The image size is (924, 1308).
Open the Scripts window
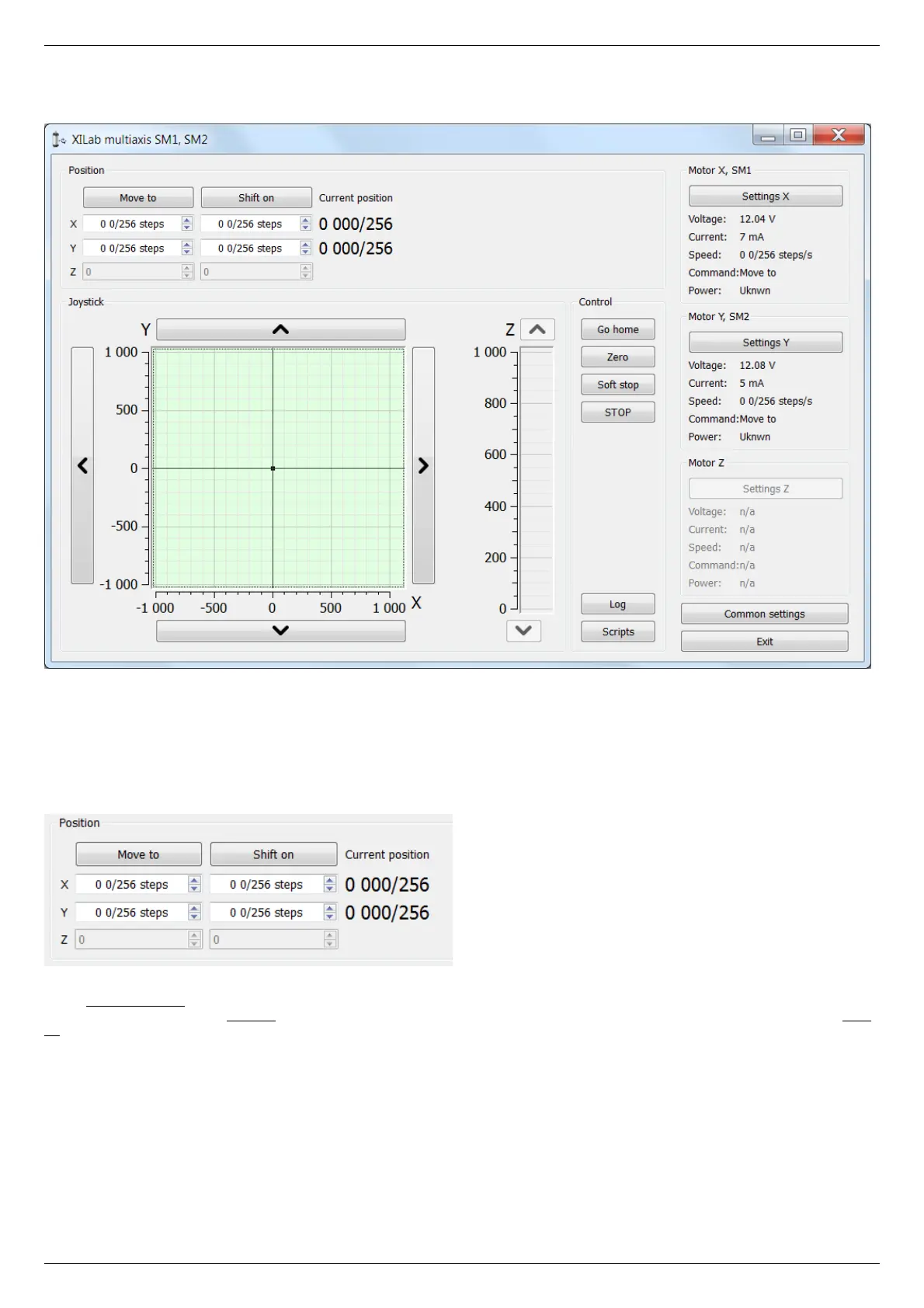click(618, 631)
